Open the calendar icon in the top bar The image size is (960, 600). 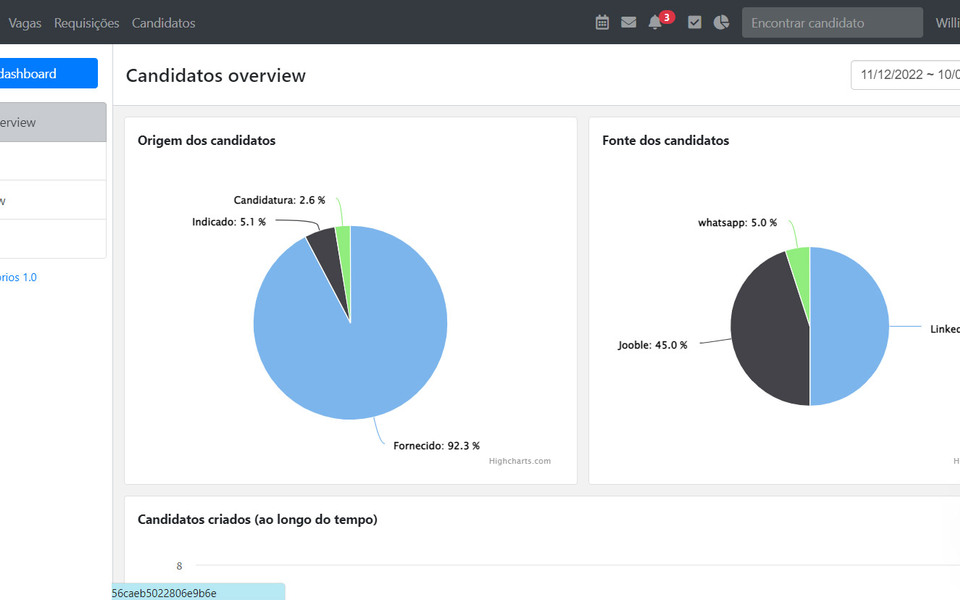[602, 21]
